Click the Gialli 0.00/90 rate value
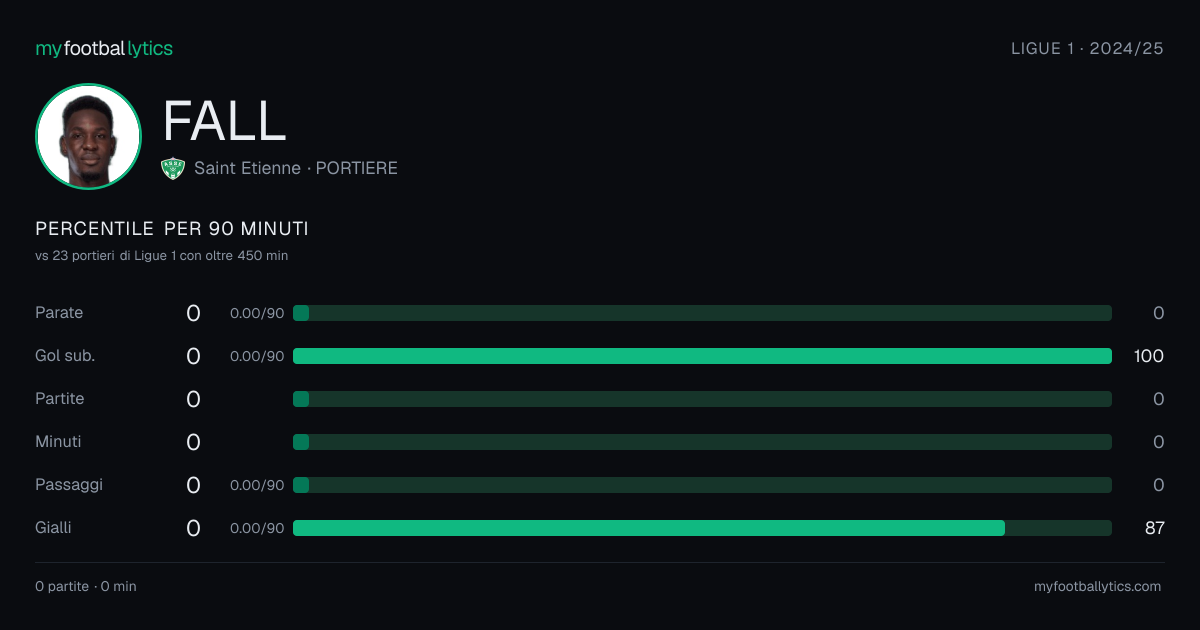The image size is (1200, 630). click(257, 528)
